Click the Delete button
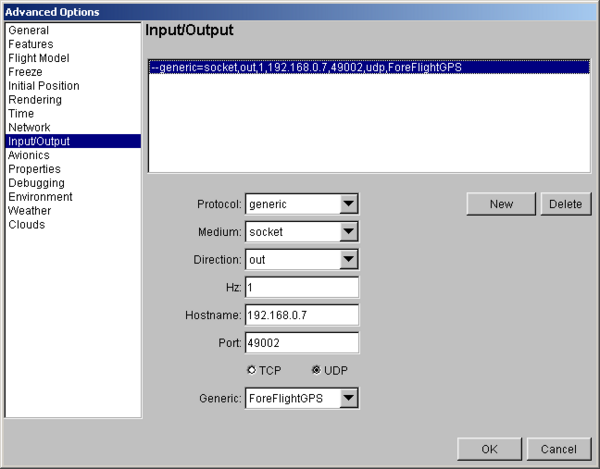This screenshot has width=600, height=469. click(x=565, y=204)
